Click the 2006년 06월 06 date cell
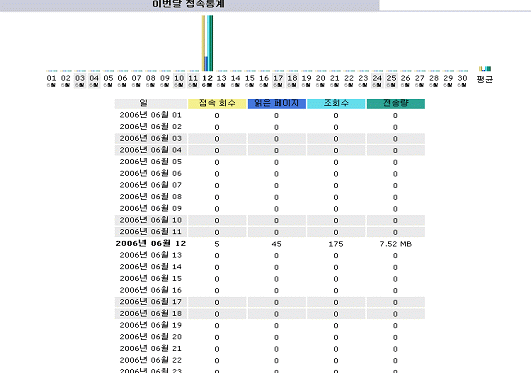Image resolution: width=531 pixels, height=377 pixels. click(x=151, y=173)
